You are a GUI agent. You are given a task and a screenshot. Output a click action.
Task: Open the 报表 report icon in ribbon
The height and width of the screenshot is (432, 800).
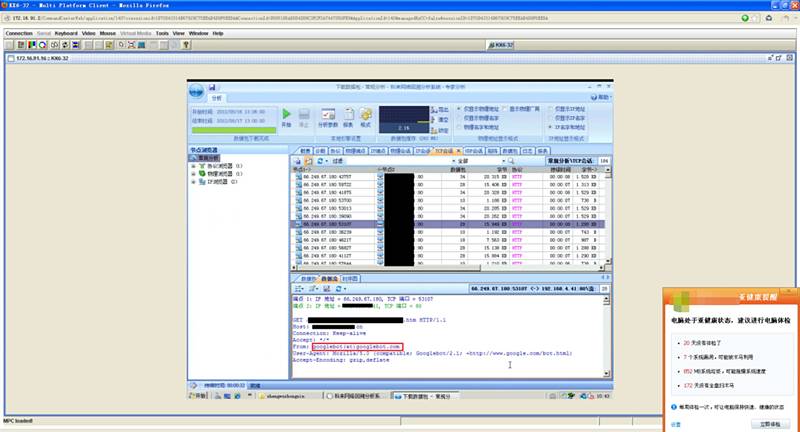[x=348, y=114]
